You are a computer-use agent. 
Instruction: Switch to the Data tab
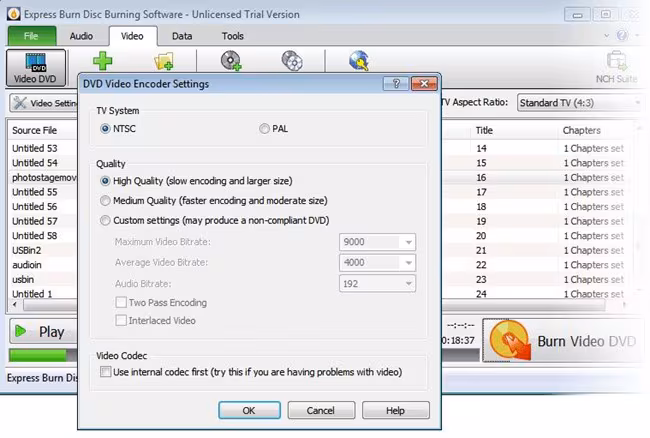pyautogui.click(x=182, y=36)
